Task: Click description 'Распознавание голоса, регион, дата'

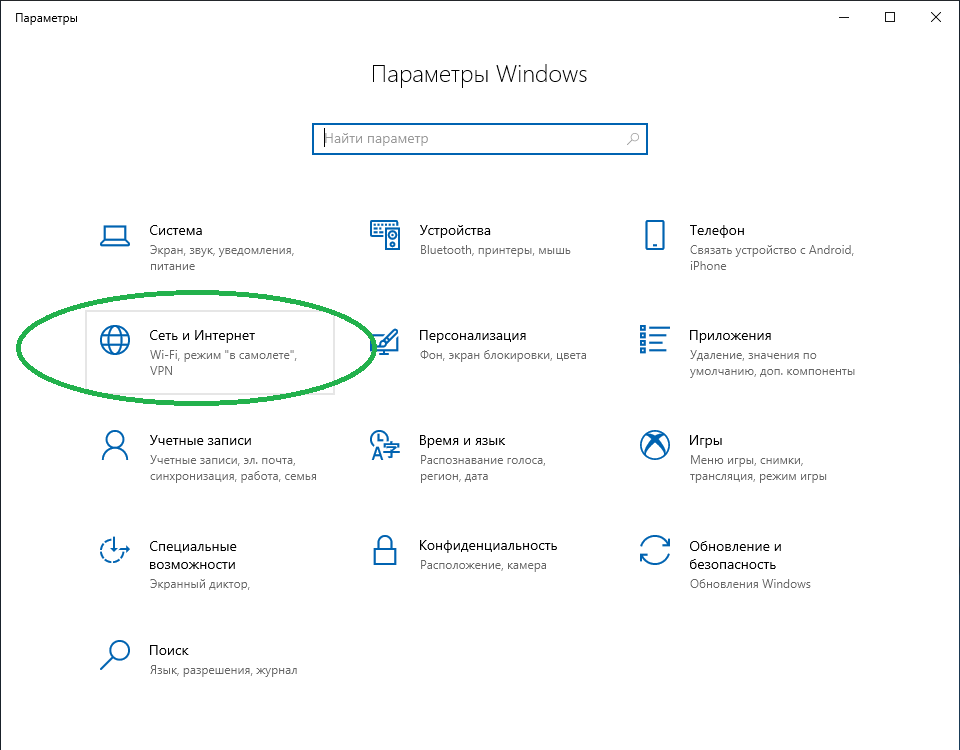Action: [482, 468]
